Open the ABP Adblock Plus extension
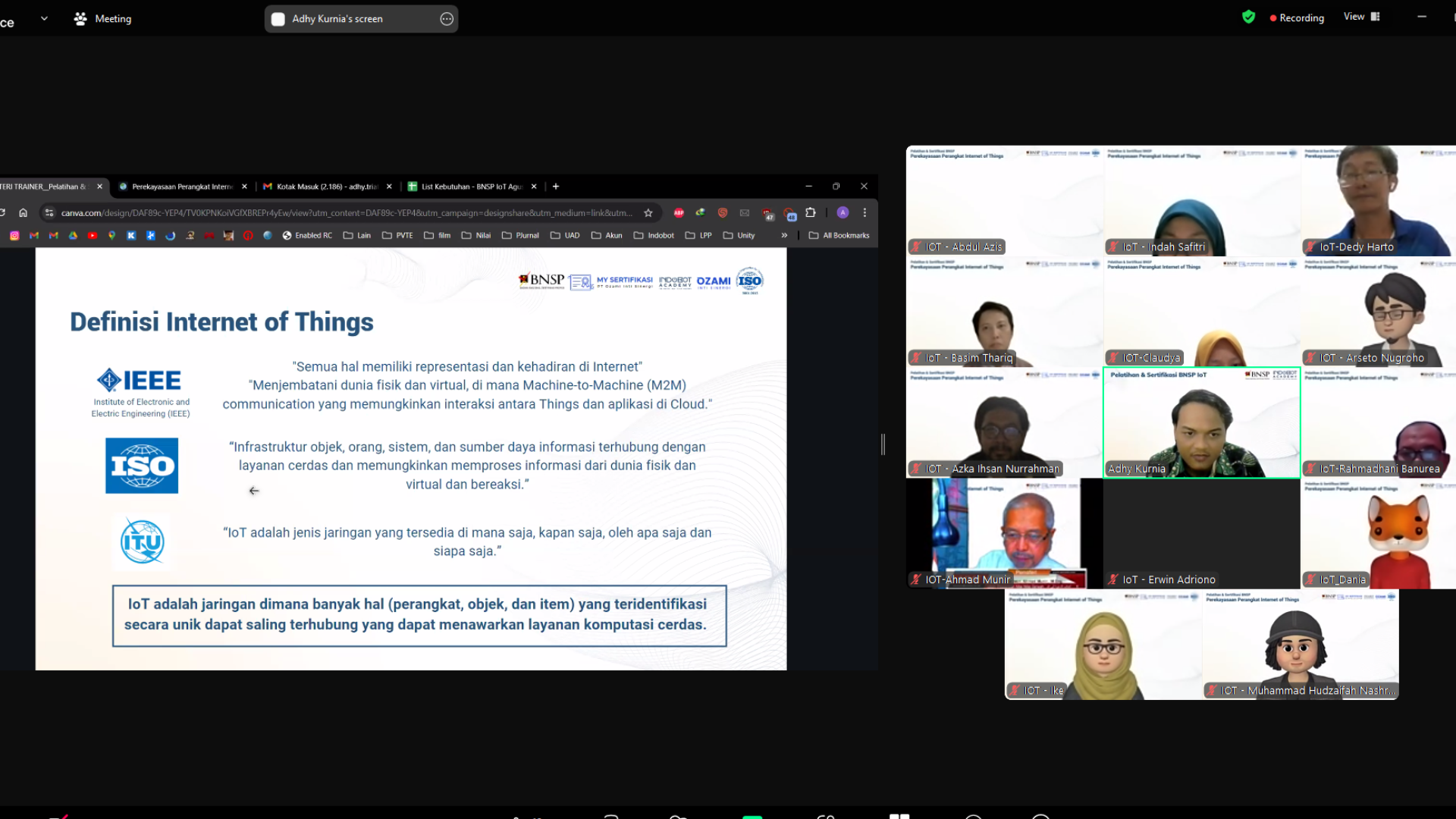 tap(679, 213)
